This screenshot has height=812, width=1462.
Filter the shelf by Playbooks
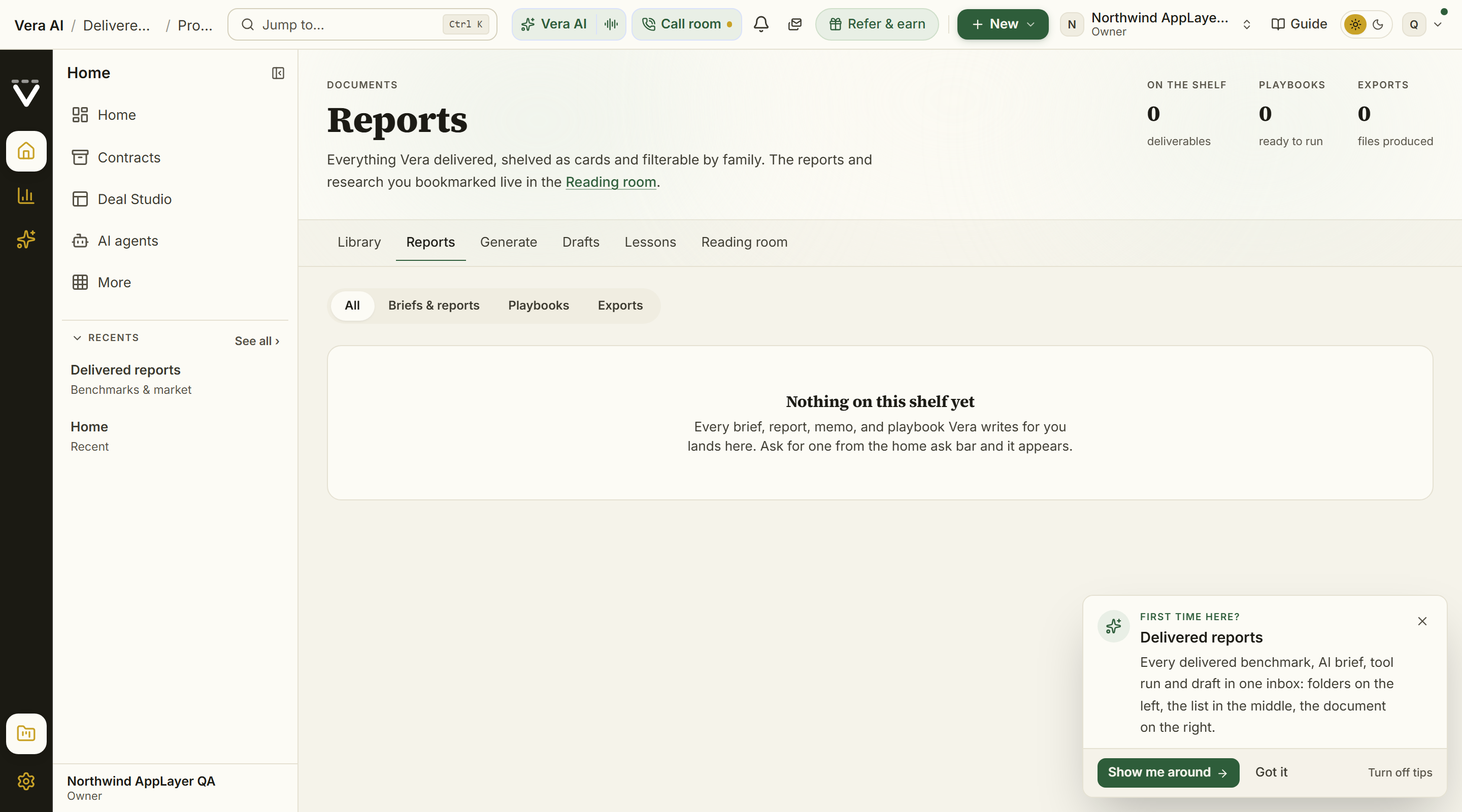[538, 306]
